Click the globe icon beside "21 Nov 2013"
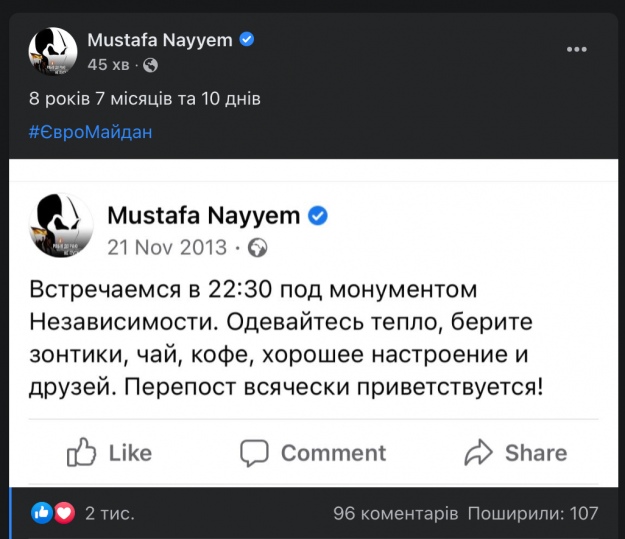This screenshot has width=625, height=539. click(x=257, y=246)
